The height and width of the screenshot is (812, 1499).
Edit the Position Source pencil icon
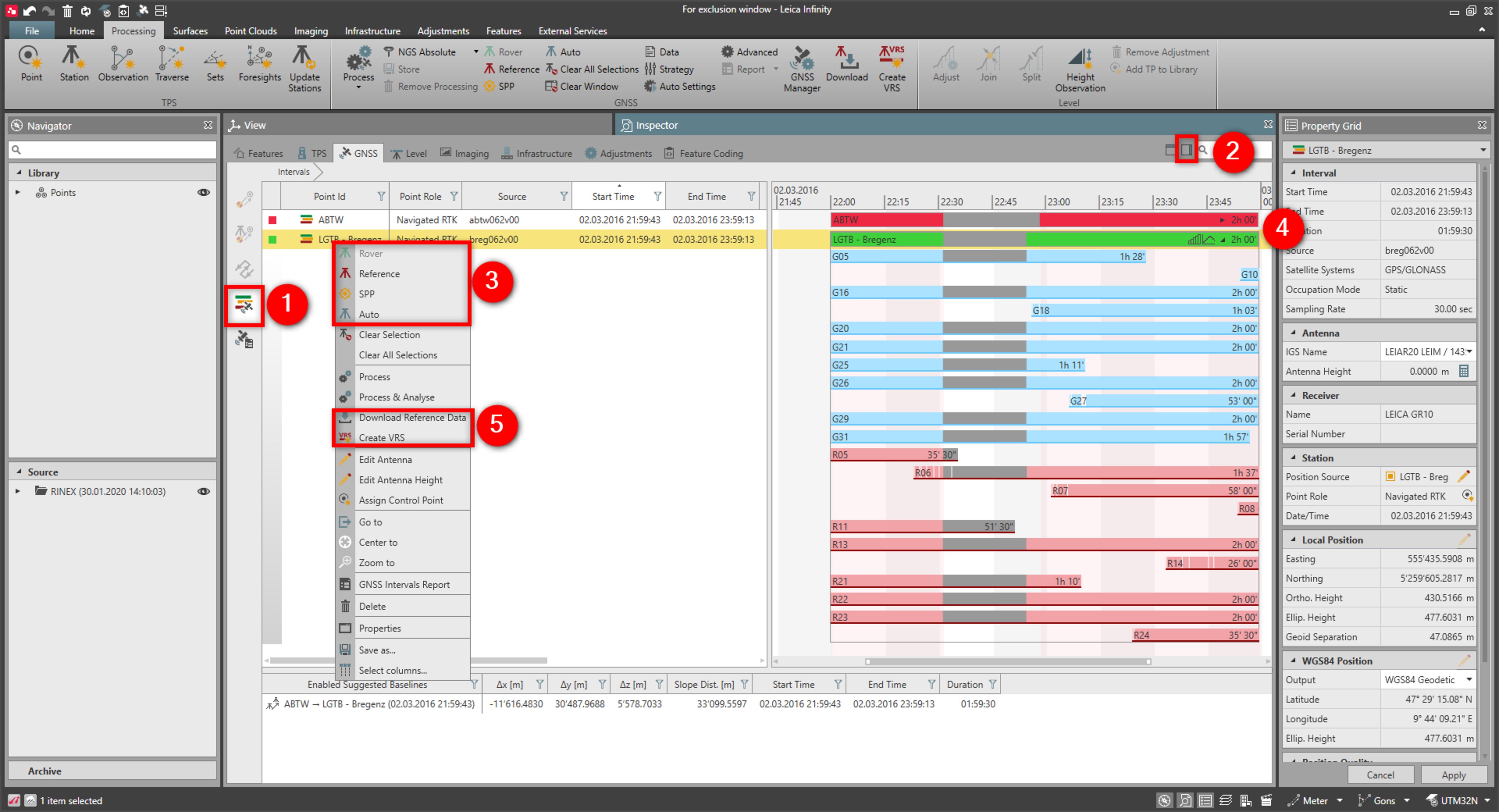[1463, 476]
